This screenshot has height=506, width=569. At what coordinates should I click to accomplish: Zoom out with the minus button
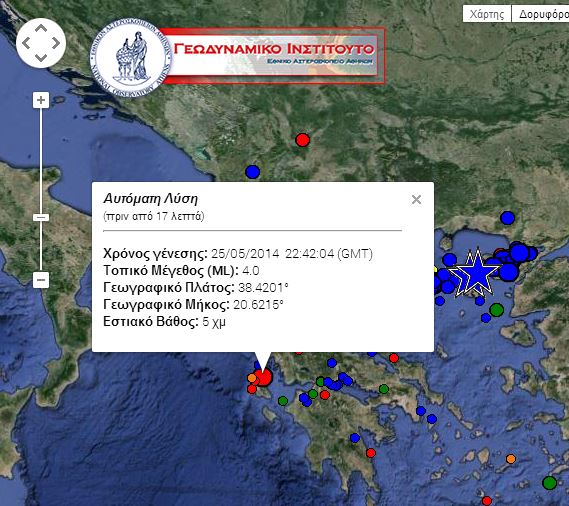(41, 280)
